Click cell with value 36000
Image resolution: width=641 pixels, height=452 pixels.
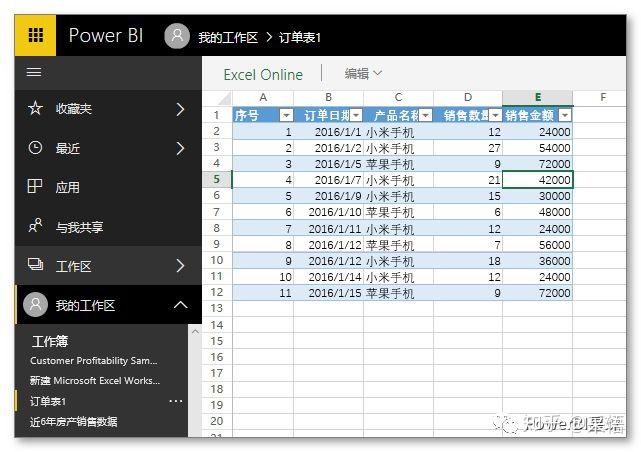538,261
